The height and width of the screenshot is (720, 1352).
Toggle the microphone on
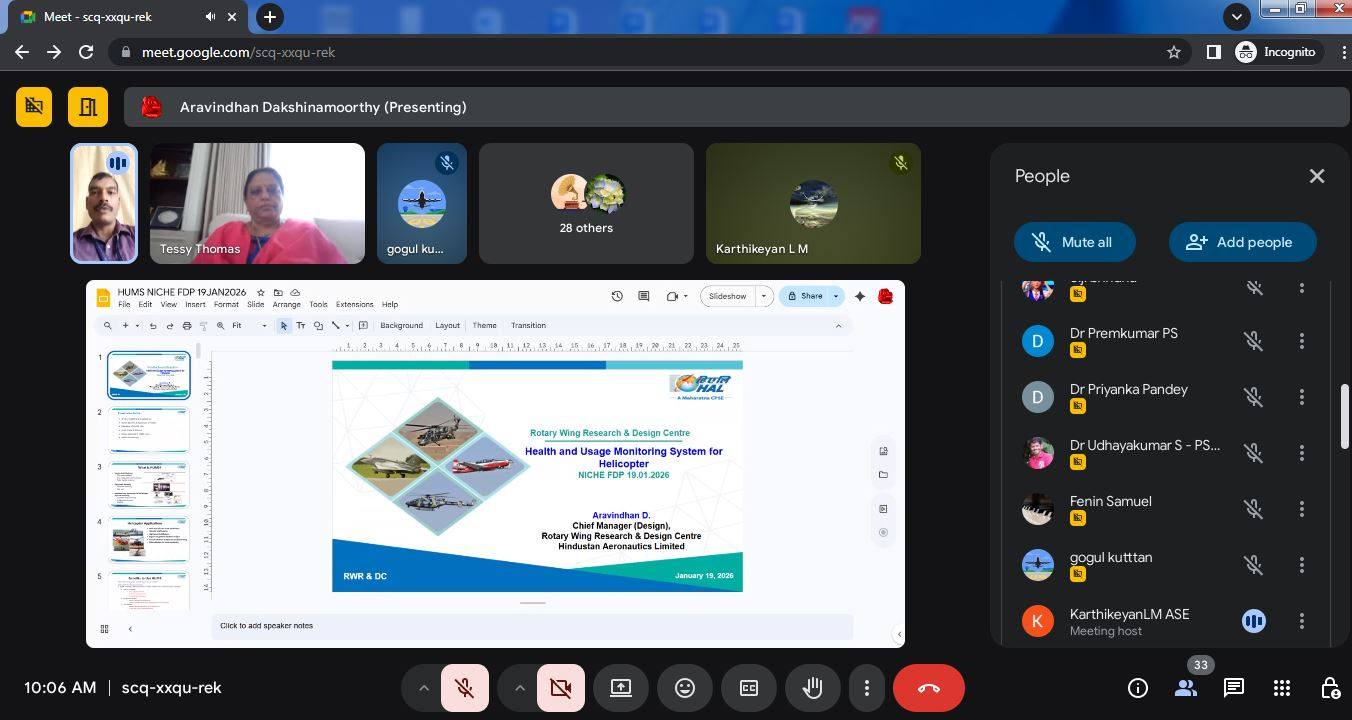coord(464,688)
